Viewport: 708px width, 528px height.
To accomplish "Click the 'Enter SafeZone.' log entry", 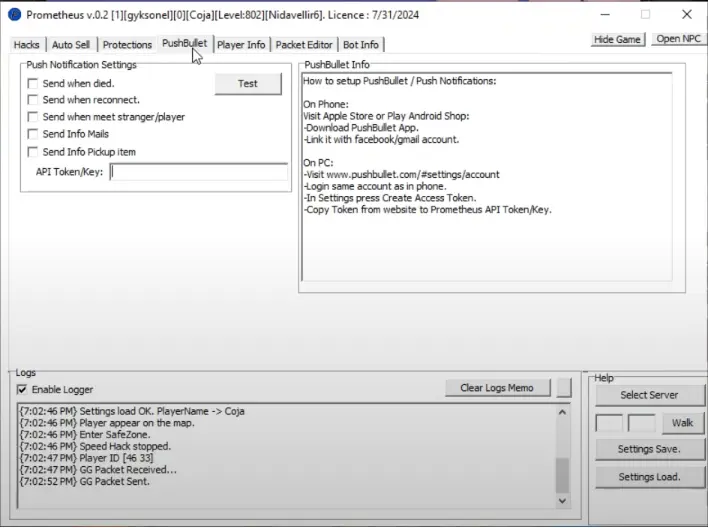I will pyautogui.click(x=85, y=435).
